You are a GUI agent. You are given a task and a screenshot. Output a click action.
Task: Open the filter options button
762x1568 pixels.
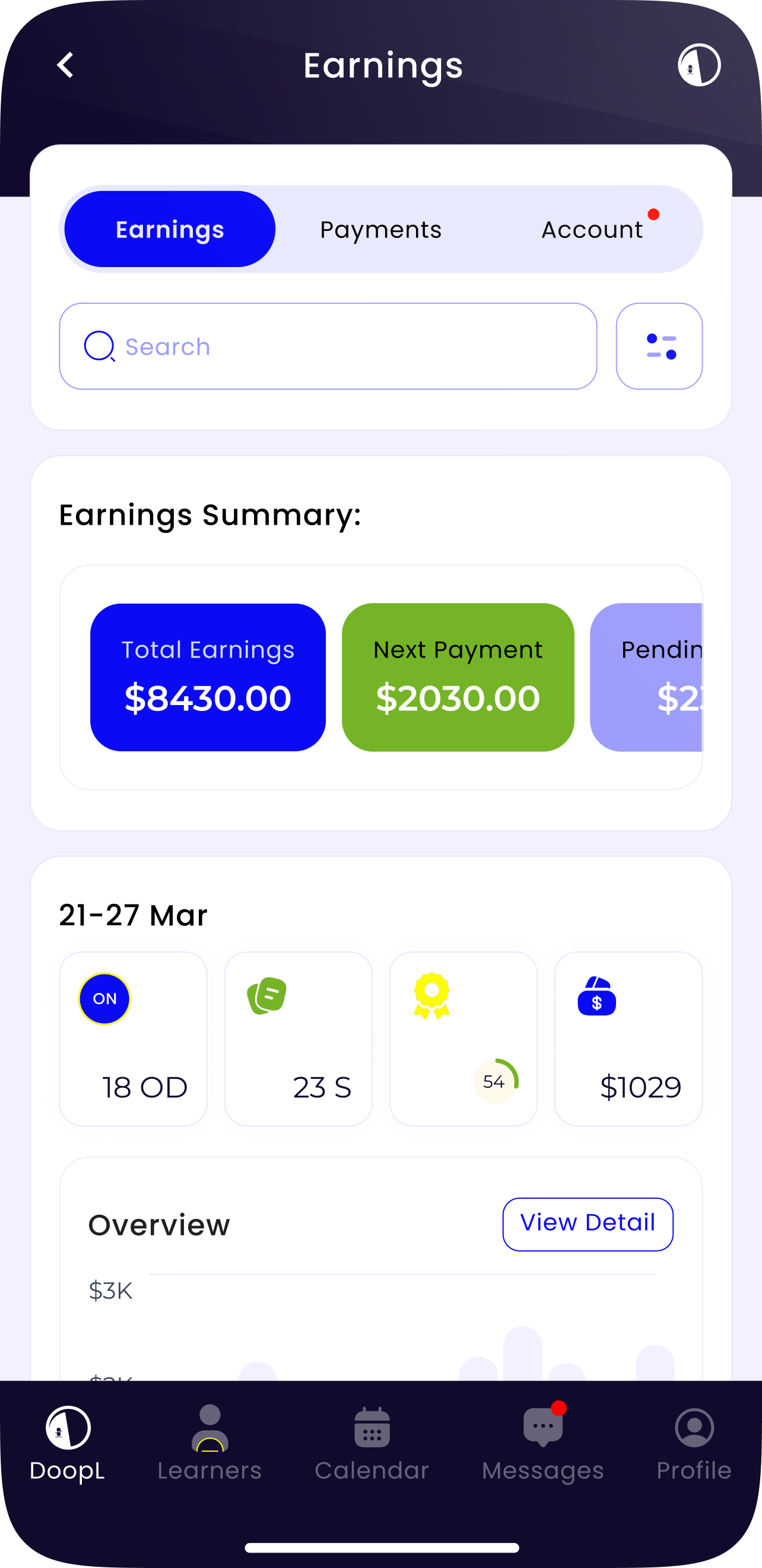point(659,347)
